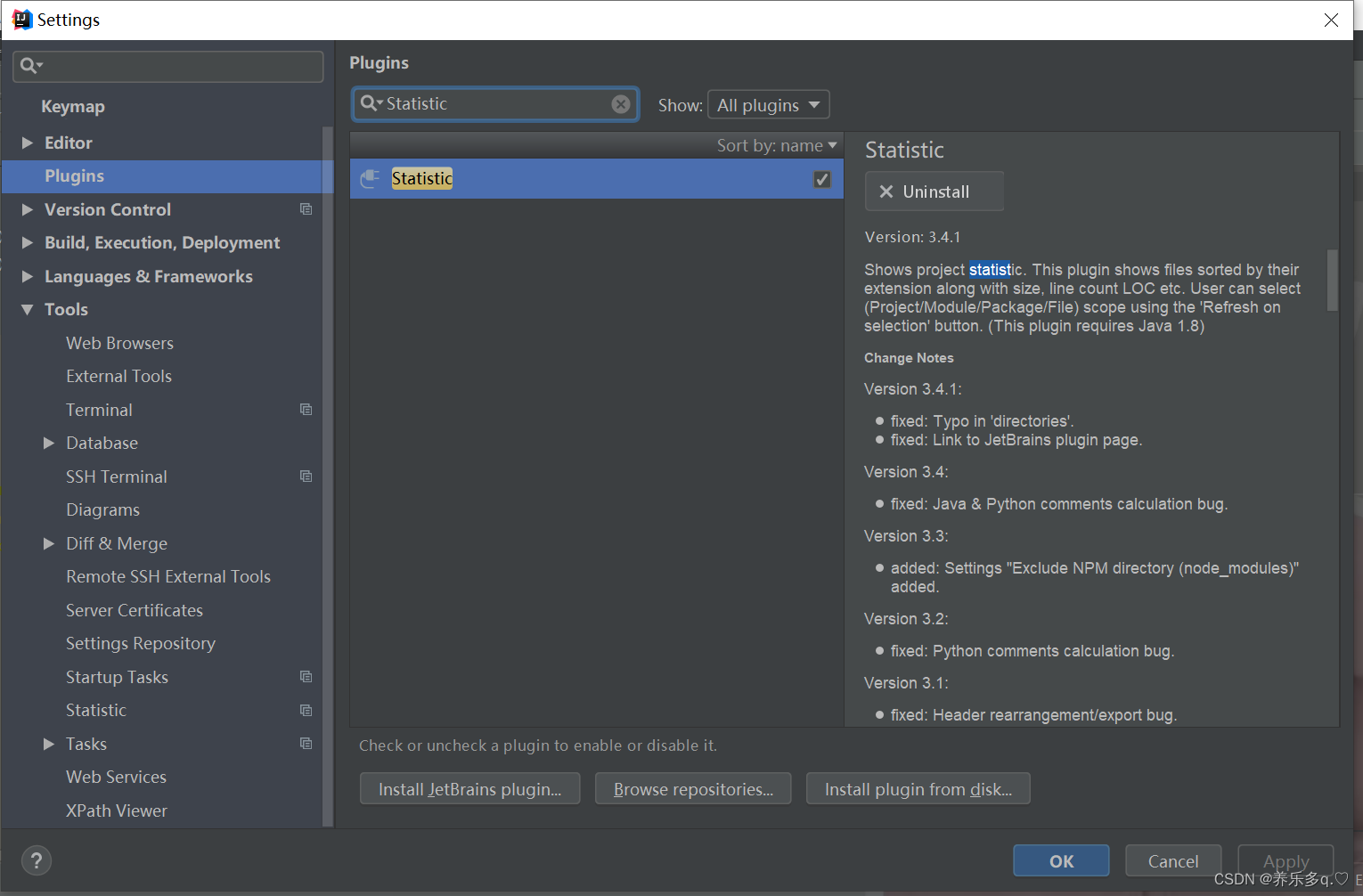Click the settings tree scrollbar
Screen dimensions: 1363x896
(327, 477)
